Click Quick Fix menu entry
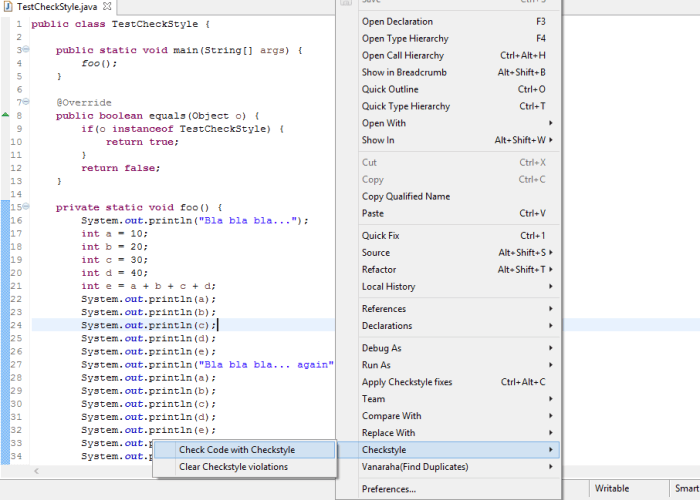The image size is (700, 500). 448,236
